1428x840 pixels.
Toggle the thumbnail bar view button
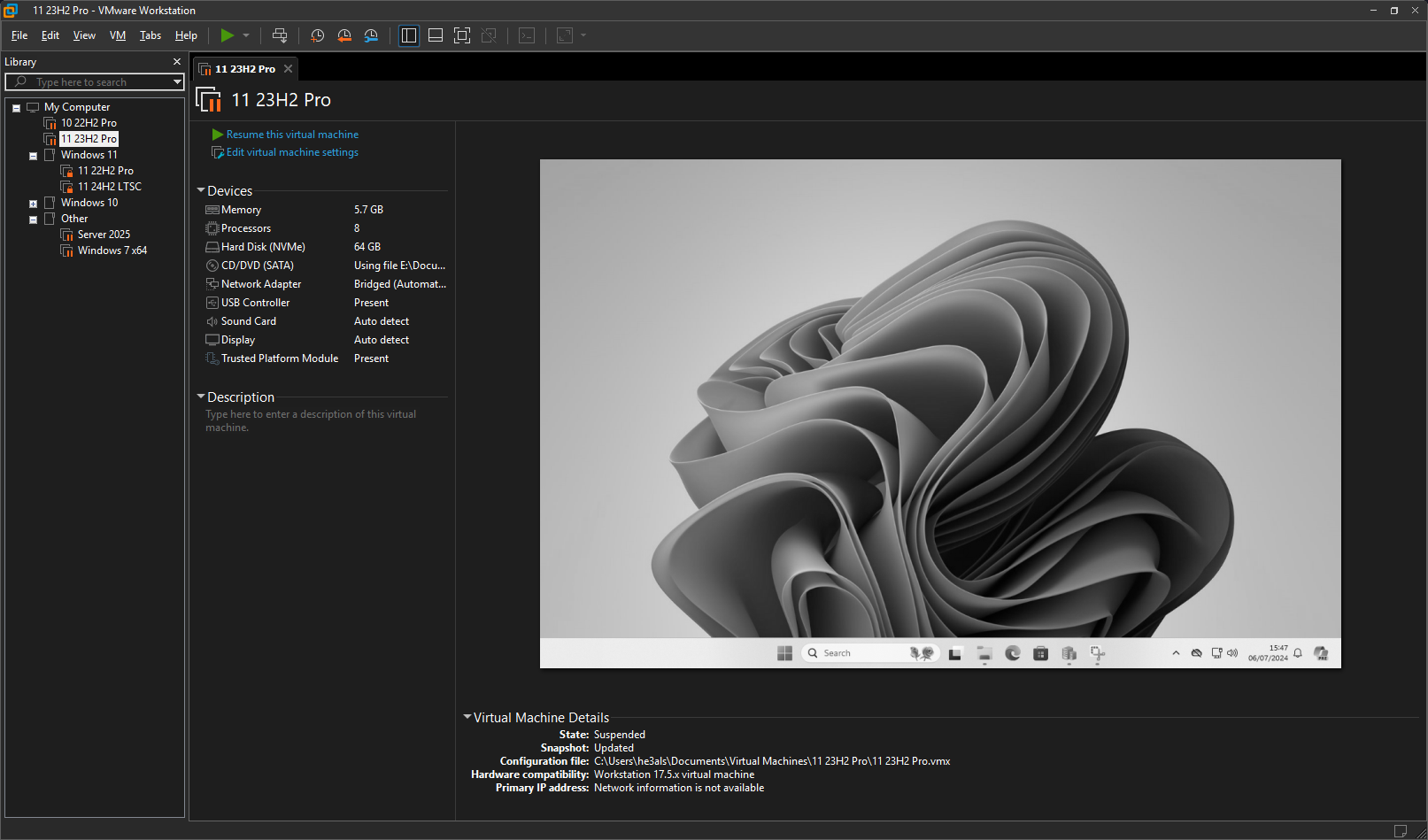436,35
